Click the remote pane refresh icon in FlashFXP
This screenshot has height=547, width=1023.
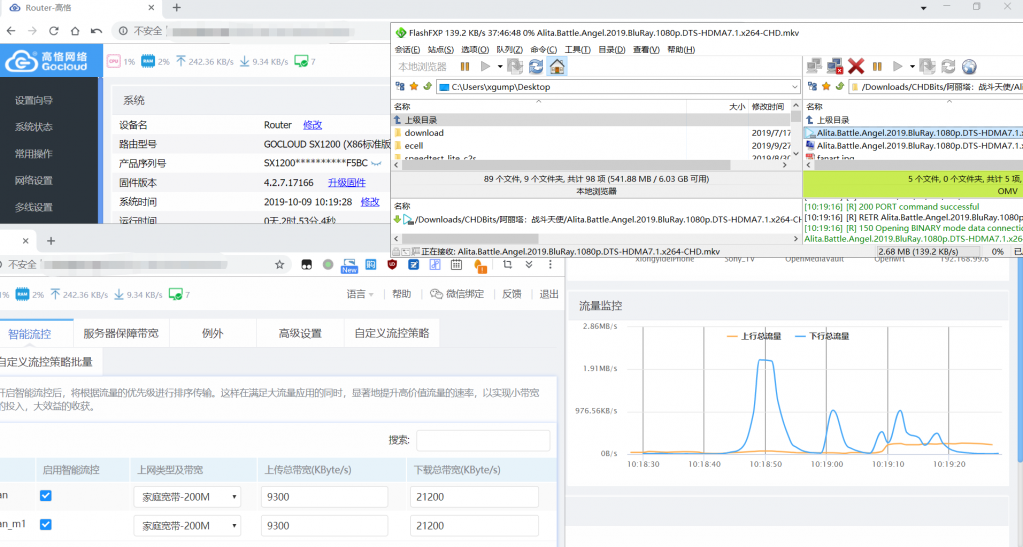[948, 67]
